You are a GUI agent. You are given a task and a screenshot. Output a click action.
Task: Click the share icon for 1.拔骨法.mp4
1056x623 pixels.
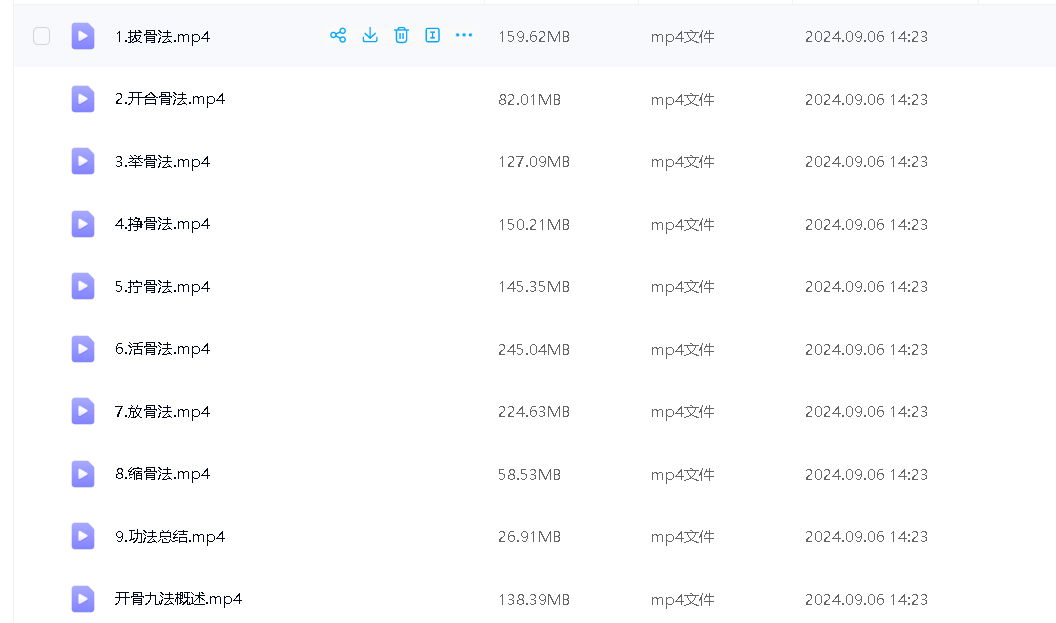338,36
